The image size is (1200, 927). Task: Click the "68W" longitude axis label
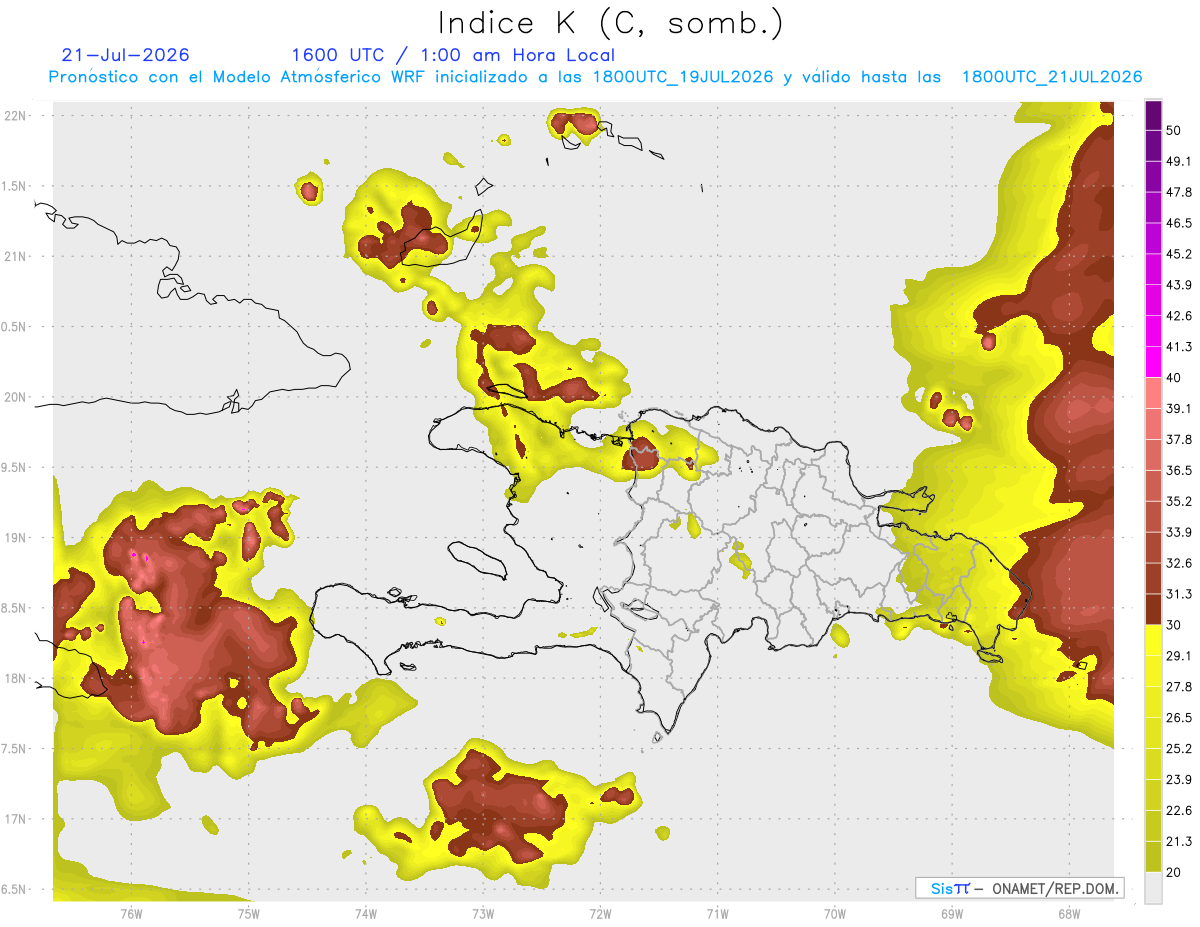click(1069, 914)
